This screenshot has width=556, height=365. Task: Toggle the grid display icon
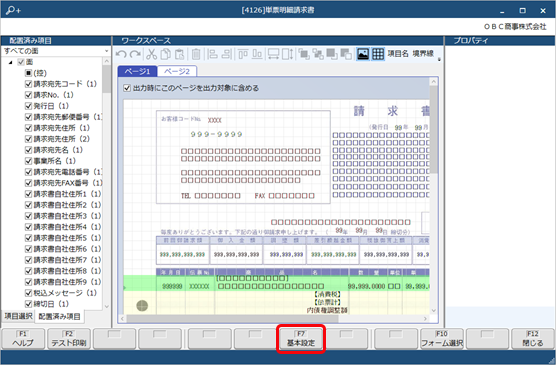pyautogui.click(x=378, y=54)
